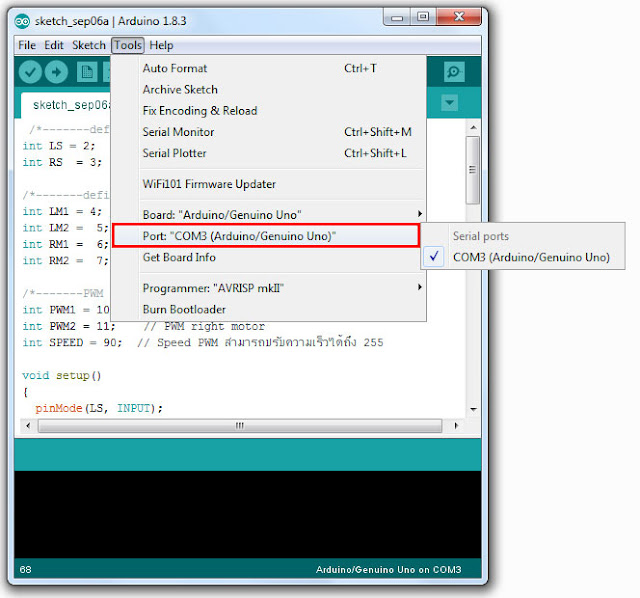Click the vertical scrollbar up arrow

(473, 127)
